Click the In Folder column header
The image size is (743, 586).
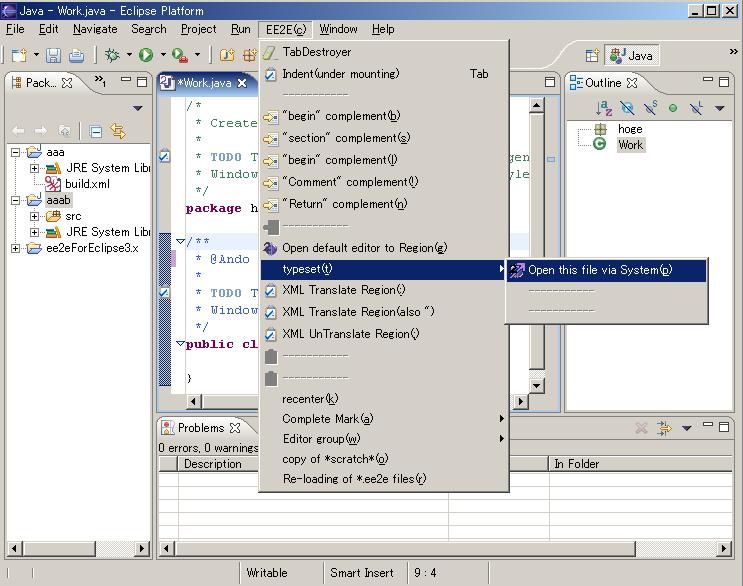click(x=640, y=464)
